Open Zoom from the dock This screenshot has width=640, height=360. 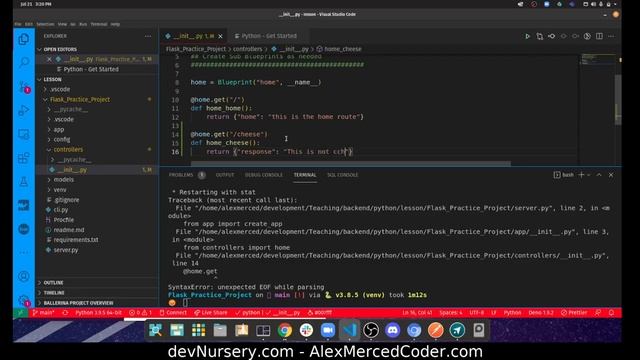tap(328, 330)
